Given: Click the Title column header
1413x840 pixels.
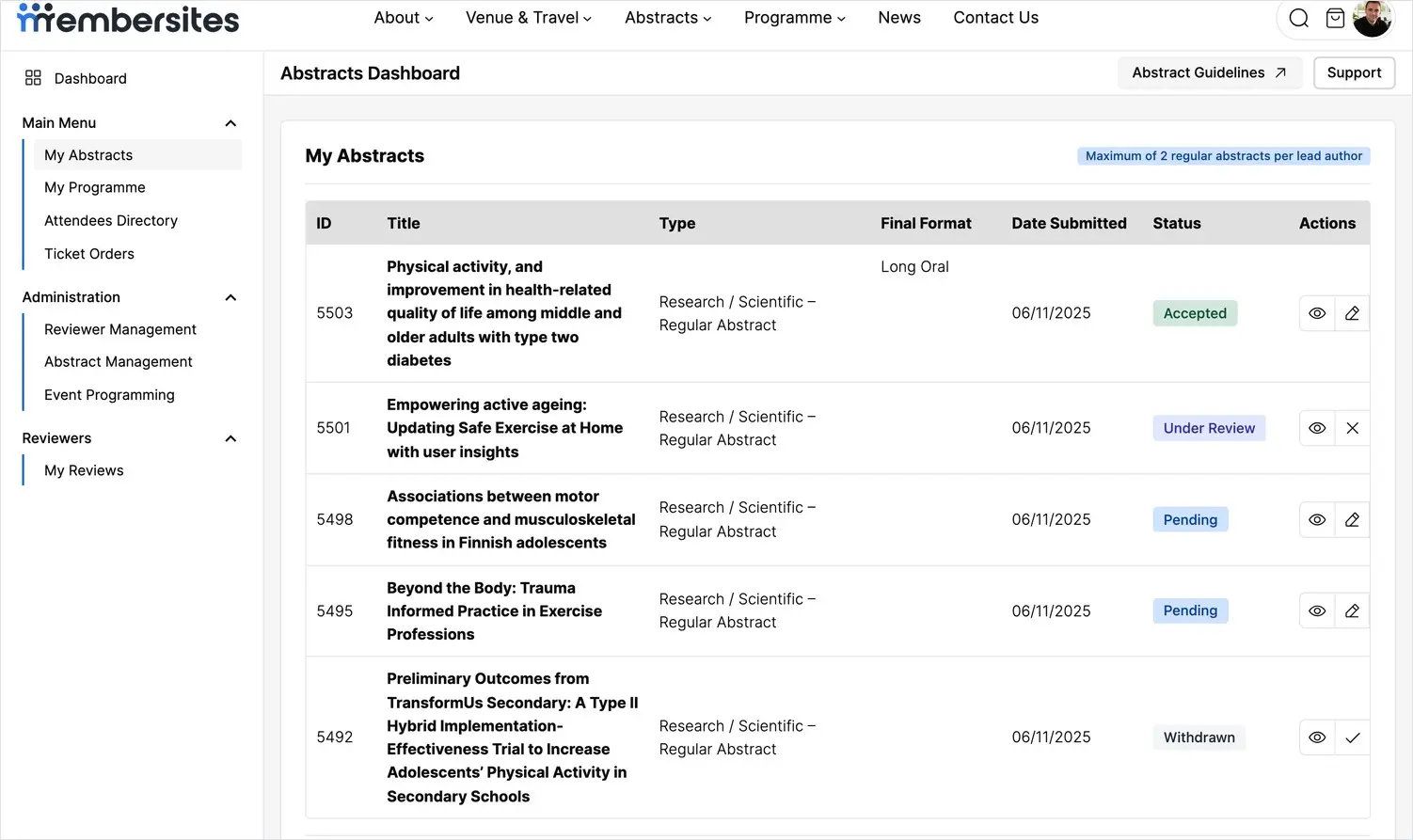Looking at the screenshot, I should click(x=404, y=223).
